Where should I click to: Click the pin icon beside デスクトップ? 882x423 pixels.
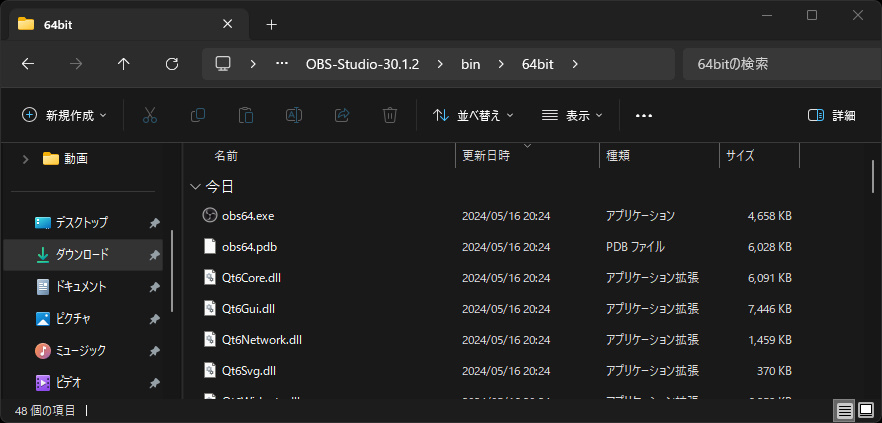pos(154,223)
